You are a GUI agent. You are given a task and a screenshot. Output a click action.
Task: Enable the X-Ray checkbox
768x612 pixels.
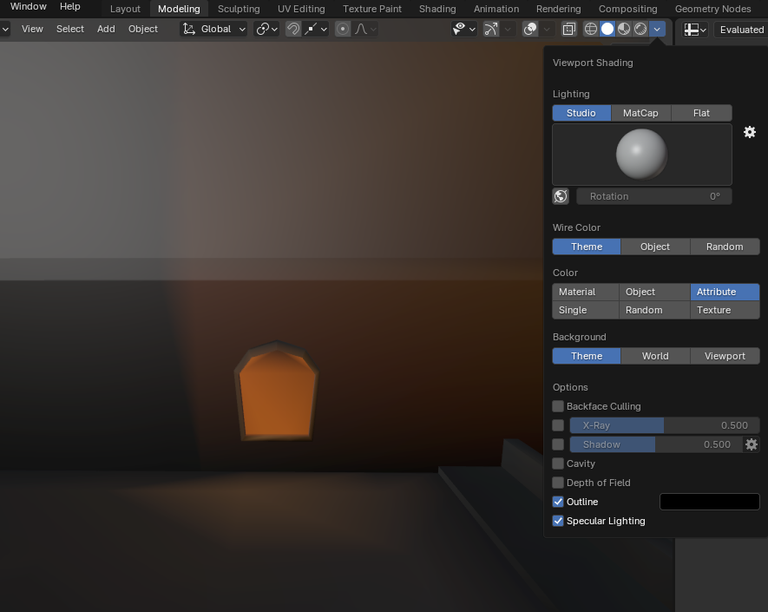(558, 425)
